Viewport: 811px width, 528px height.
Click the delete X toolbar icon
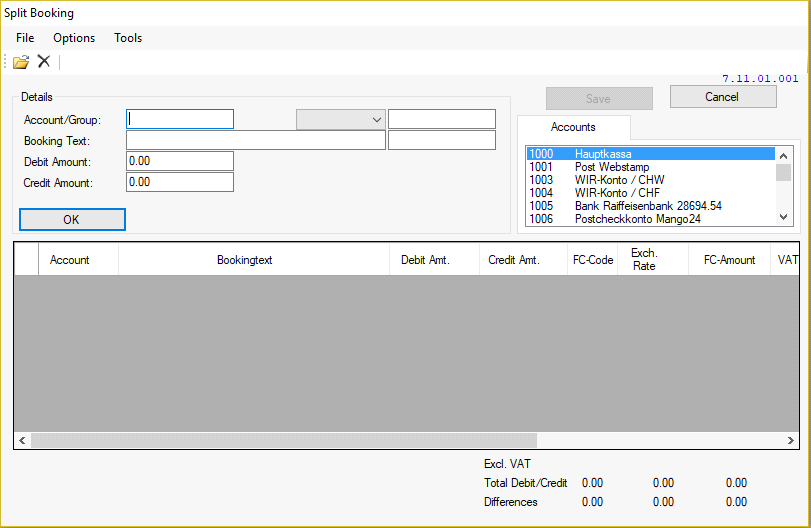(44, 62)
